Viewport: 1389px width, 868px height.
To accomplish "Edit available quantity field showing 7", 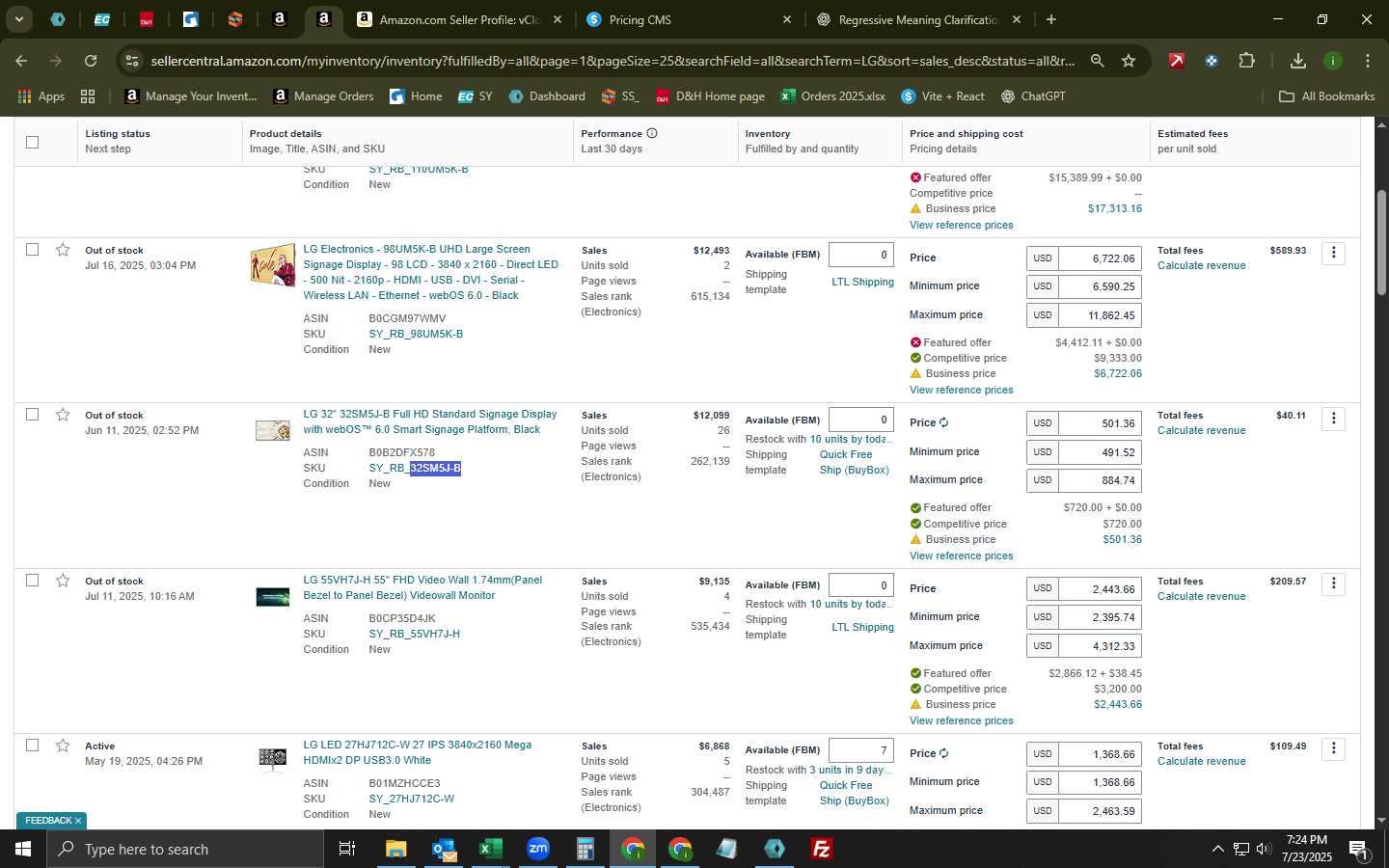I will coord(860,750).
